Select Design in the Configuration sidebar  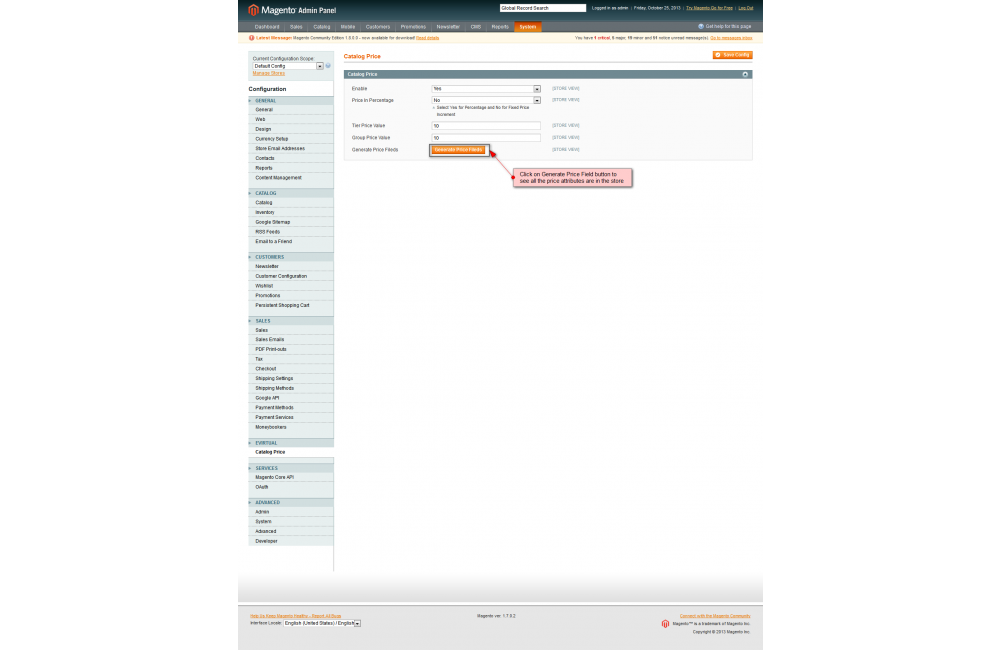click(291, 129)
